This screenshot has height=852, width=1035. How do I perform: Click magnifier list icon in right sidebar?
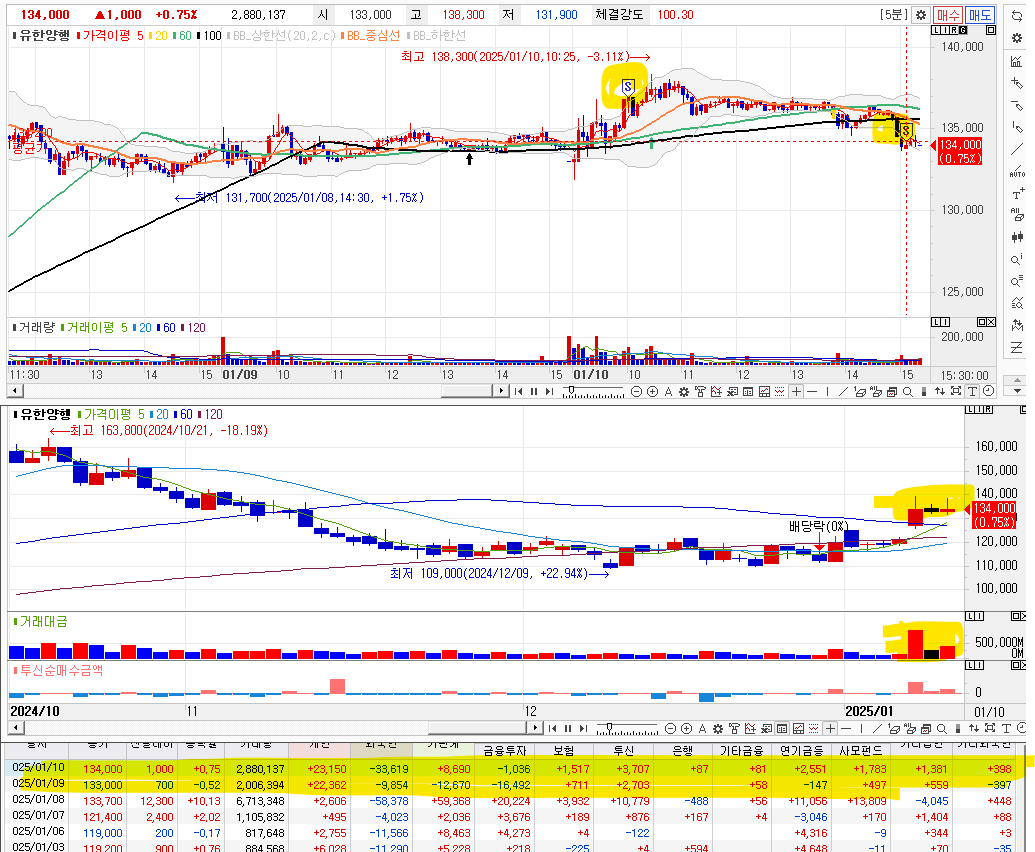pos(1017,282)
